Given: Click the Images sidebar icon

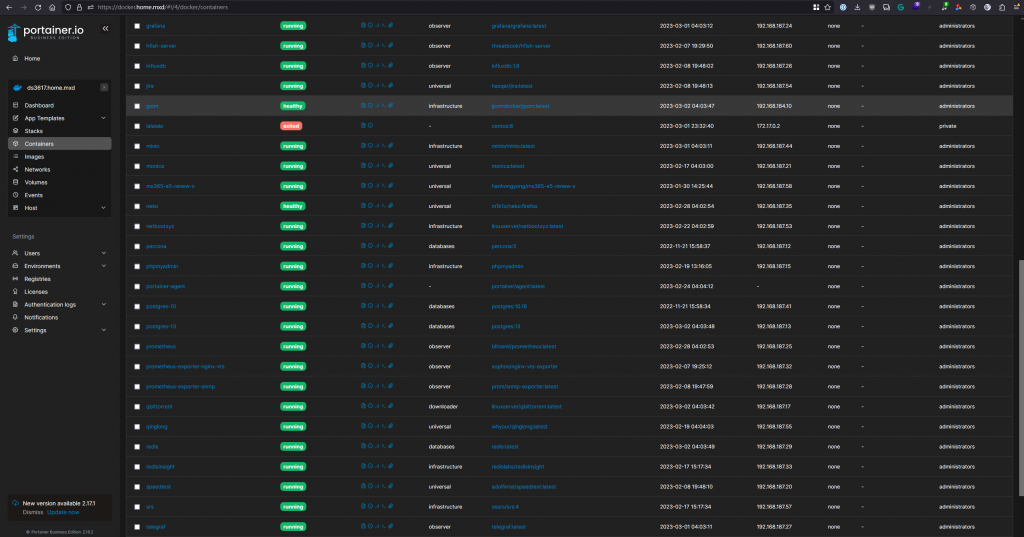Looking at the screenshot, I should point(16,157).
